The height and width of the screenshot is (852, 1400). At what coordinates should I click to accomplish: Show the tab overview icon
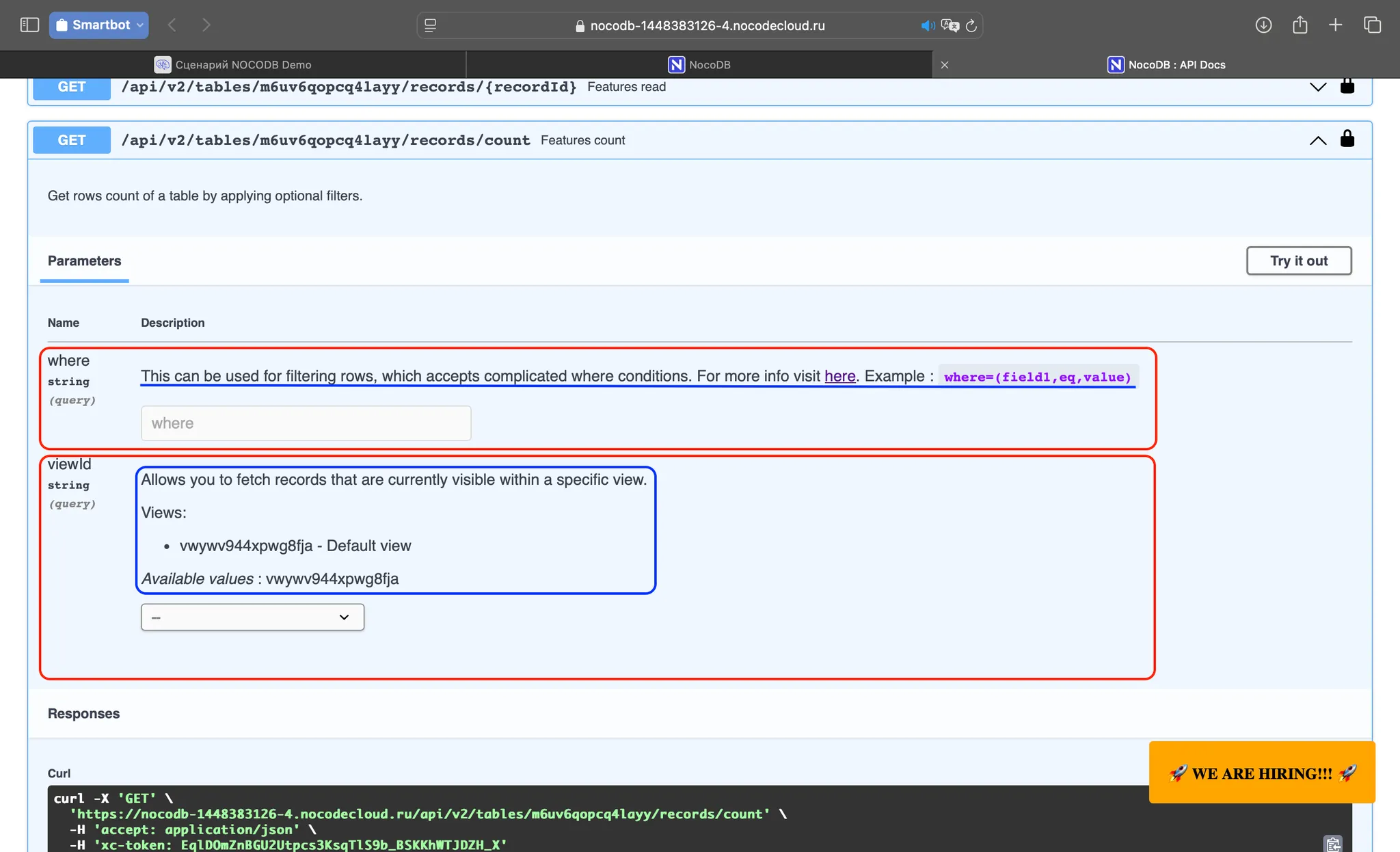pyautogui.click(x=1372, y=25)
